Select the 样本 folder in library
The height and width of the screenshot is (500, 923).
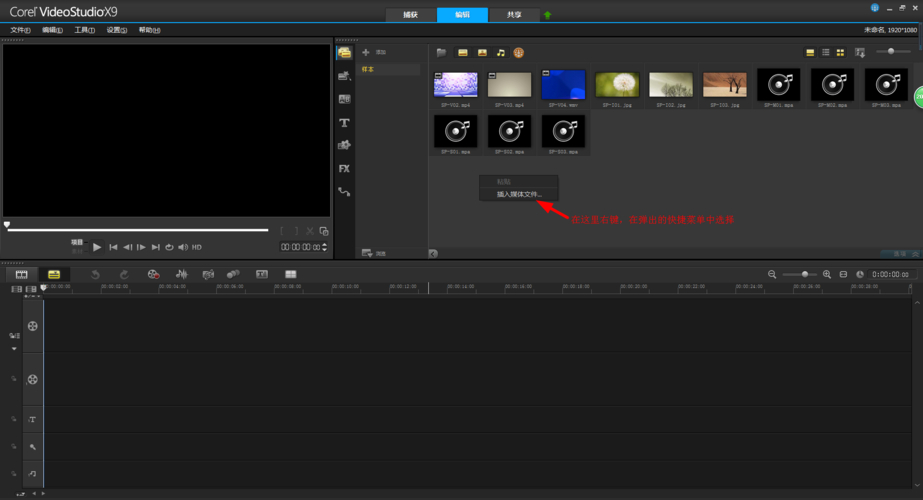click(x=389, y=69)
